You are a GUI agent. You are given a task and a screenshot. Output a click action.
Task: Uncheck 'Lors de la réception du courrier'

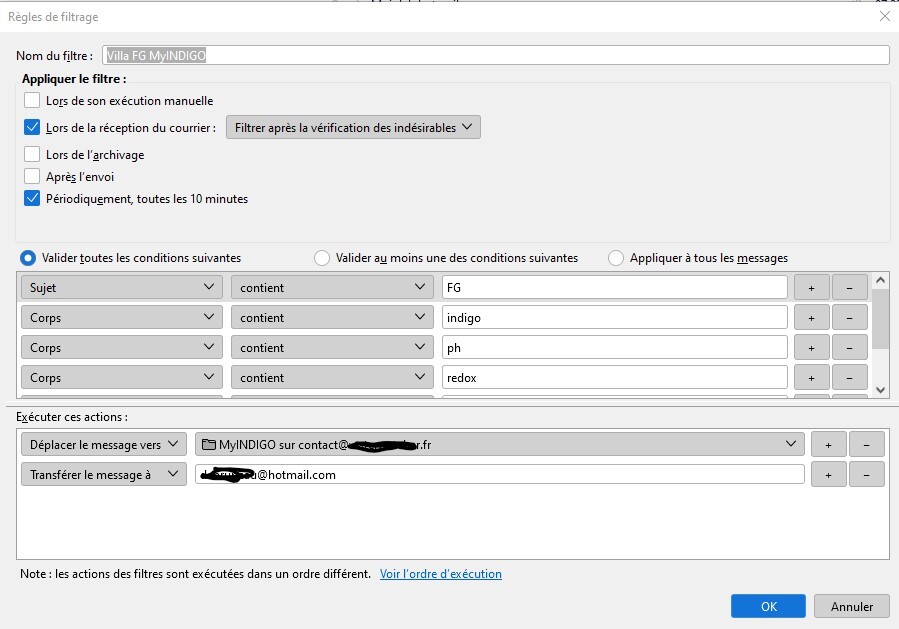(32, 127)
